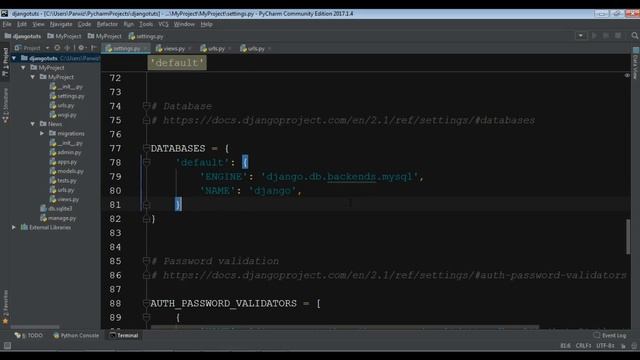Open the Event Log
Screen dimensions: 640x360
click(x=610, y=336)
